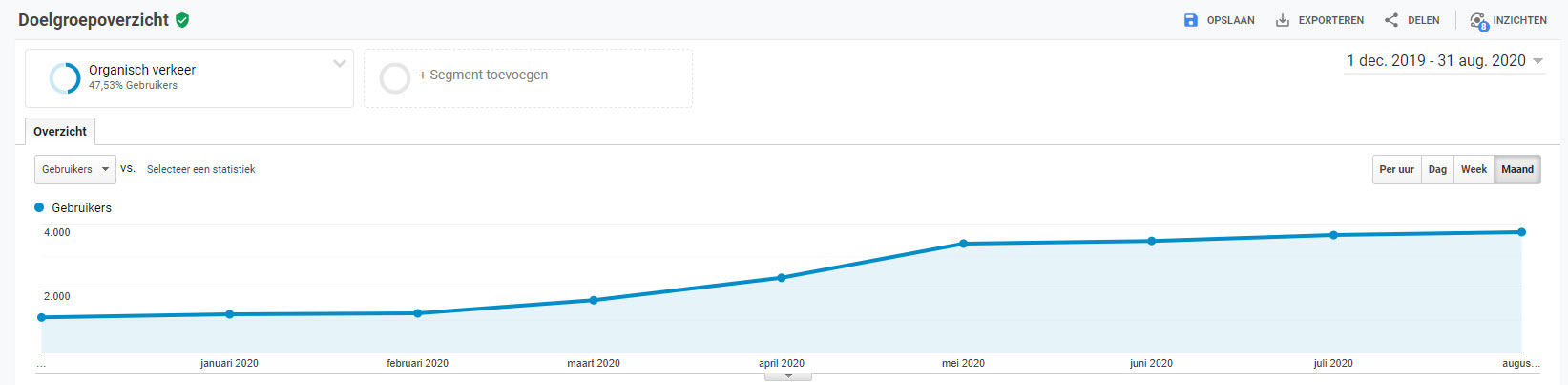Click the date range 1 dec. 2019 - 31 aug. 2020

click(x=1436, y=60)
